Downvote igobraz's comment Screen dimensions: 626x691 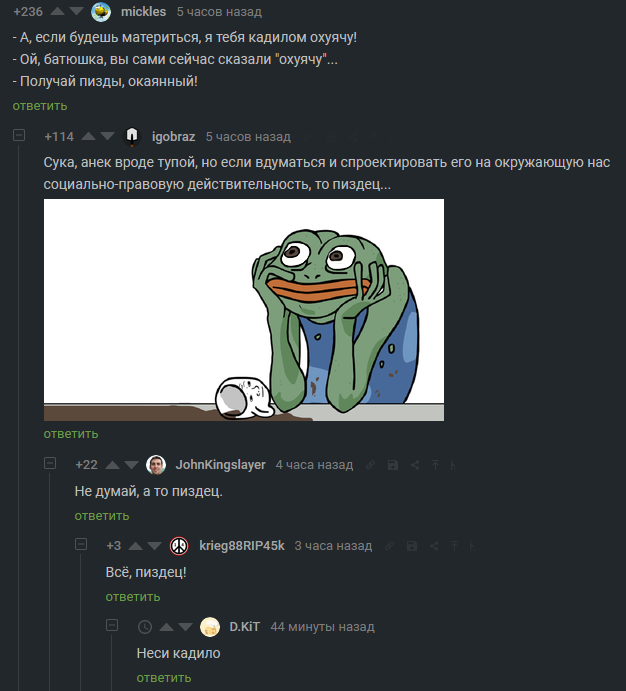pyautogui.click(x=107, y=137)
